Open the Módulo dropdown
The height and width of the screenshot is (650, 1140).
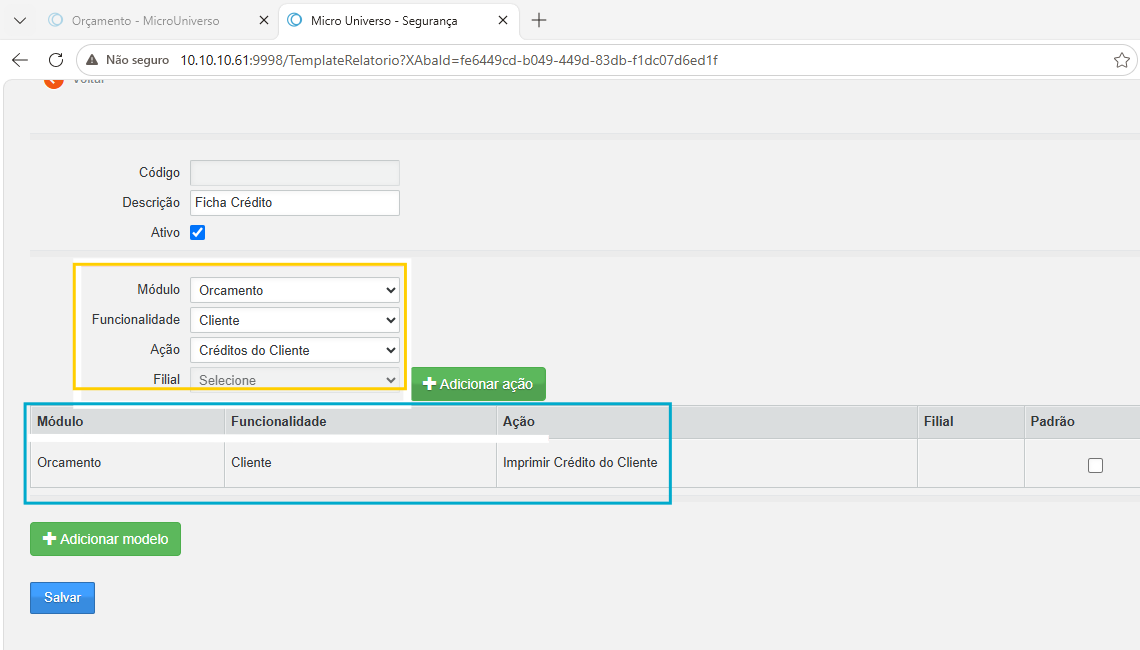coord(294,290)
